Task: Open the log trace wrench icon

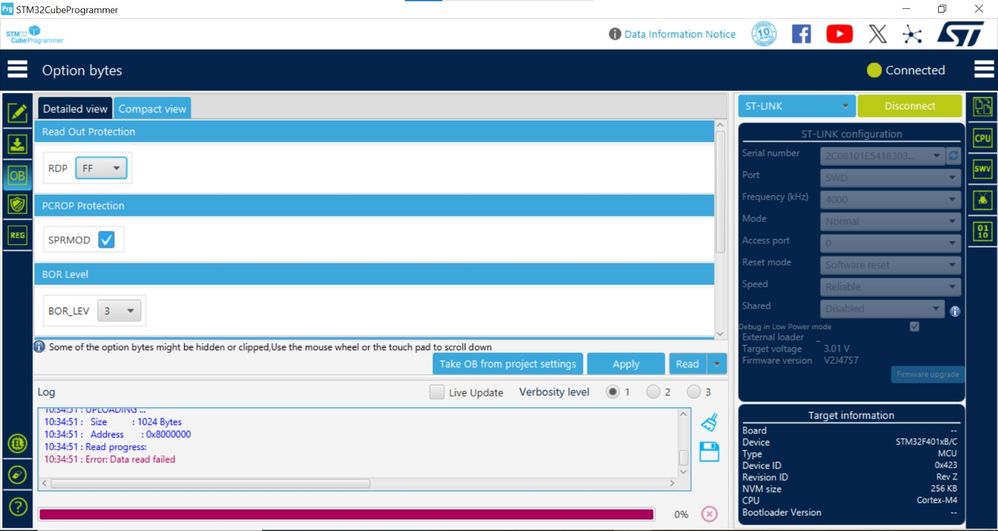Action: [x=17, y=475]
